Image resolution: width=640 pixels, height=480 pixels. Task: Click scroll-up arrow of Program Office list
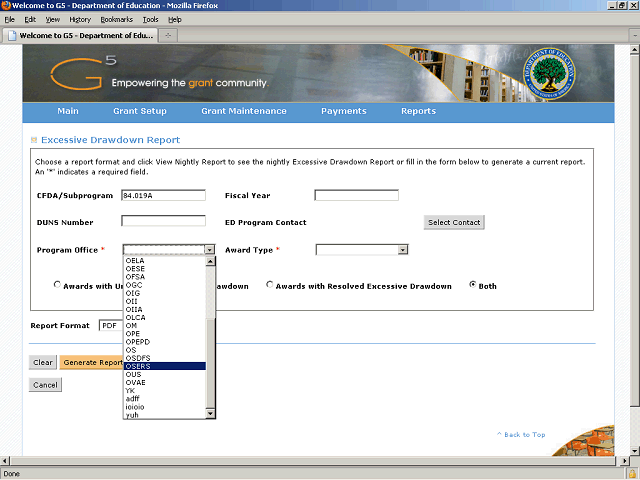(x=211, y=261)
